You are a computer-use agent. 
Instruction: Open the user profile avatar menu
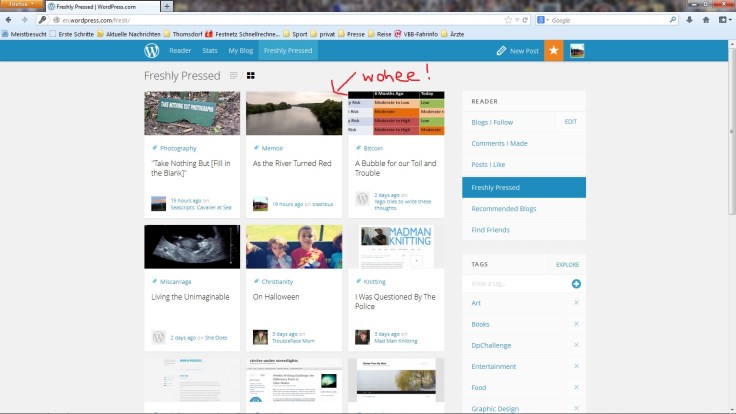pos(577,50)
